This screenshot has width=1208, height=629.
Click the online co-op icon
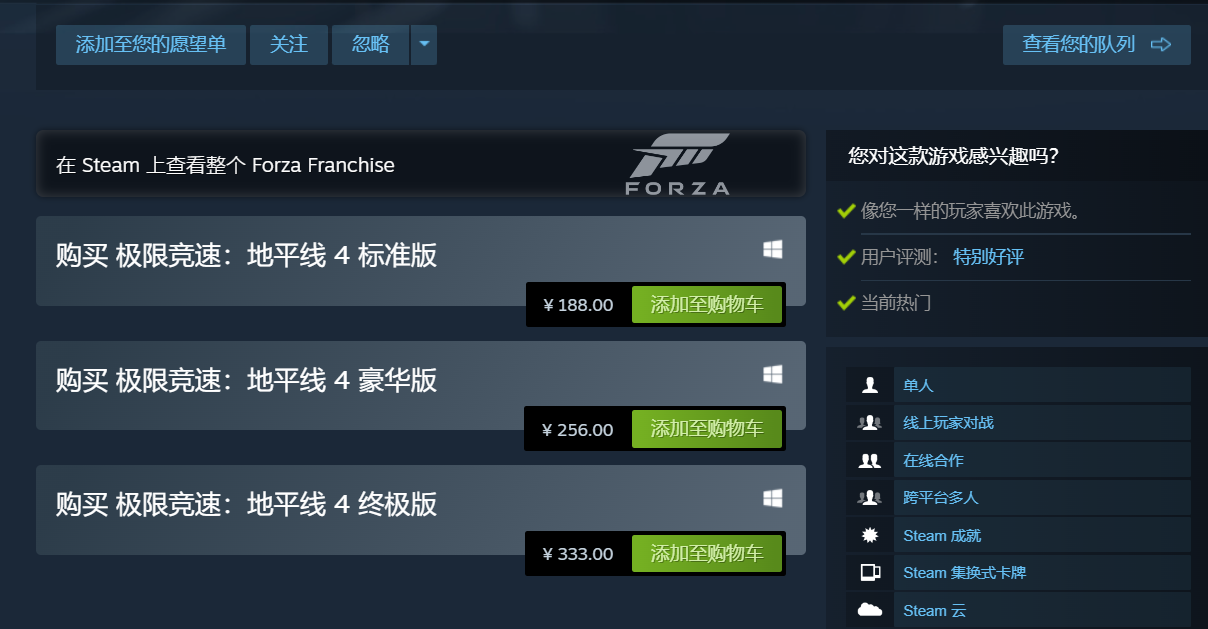pyautogui.click(x=869, y=461)
